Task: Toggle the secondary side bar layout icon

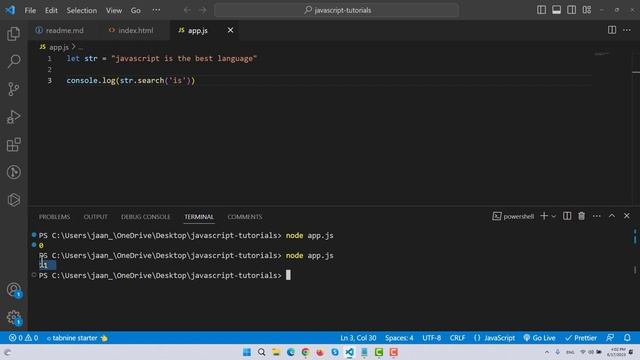Action: [571, 10]
